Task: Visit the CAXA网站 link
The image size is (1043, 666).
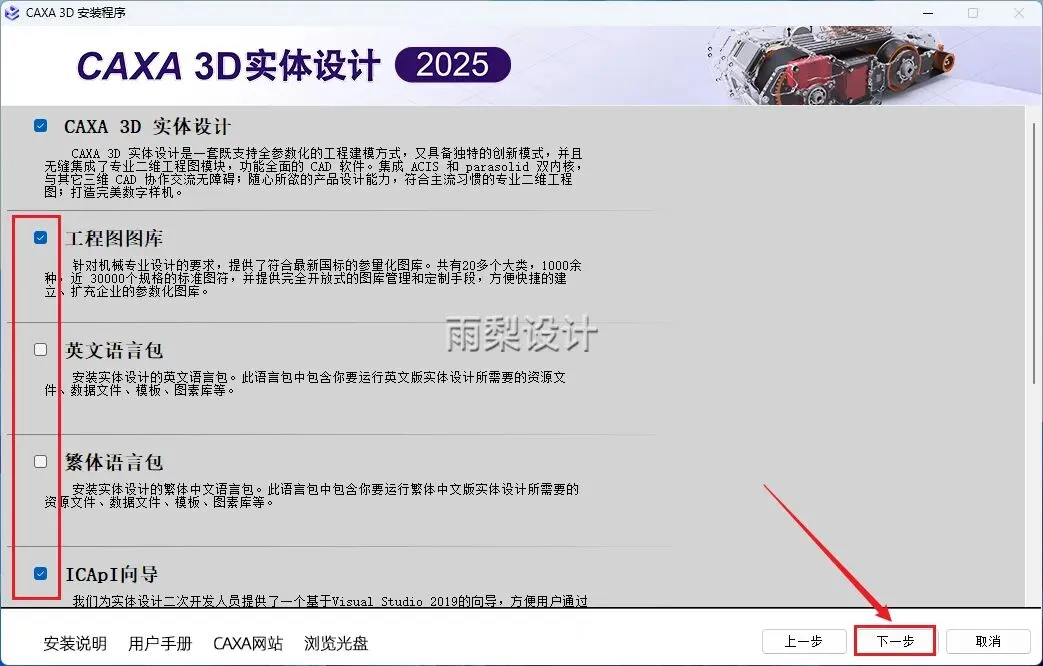Action: click(248, 643)
